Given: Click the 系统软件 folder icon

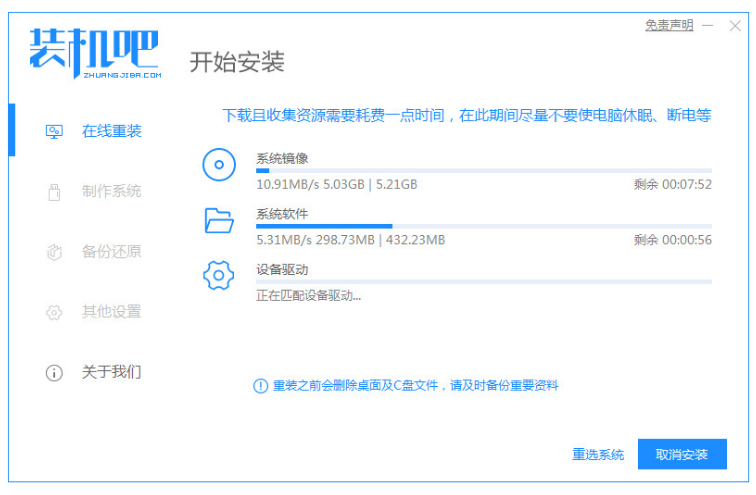Looking at the screenshot, I should (219, 221).
